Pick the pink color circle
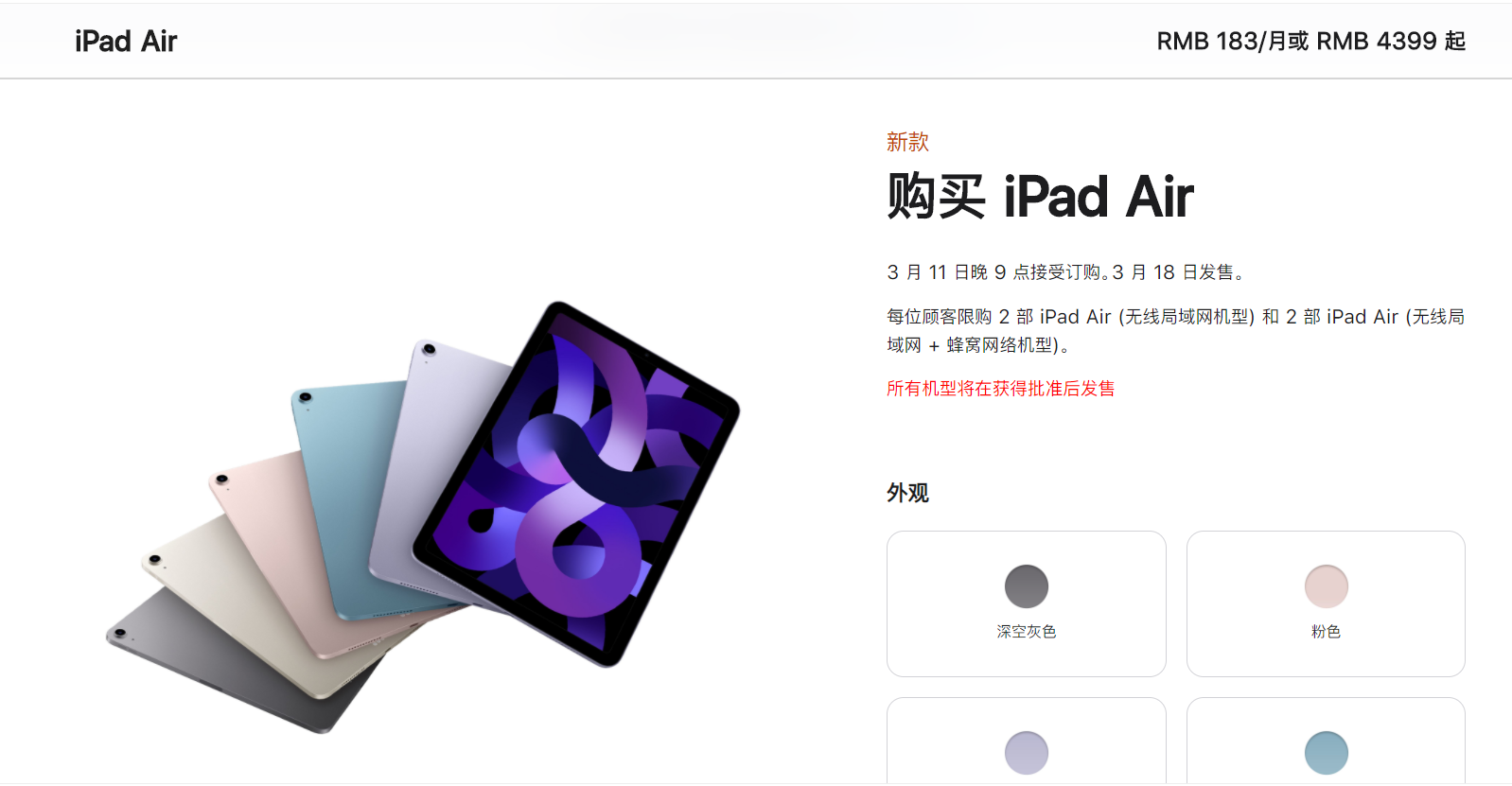This screenshot has height=786, width=1512. 1326,586
